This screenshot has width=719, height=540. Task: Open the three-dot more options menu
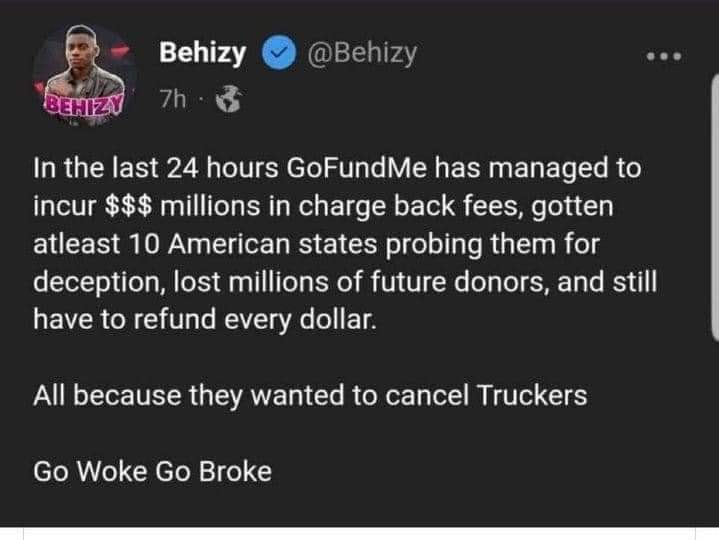(x=663, y=56)
